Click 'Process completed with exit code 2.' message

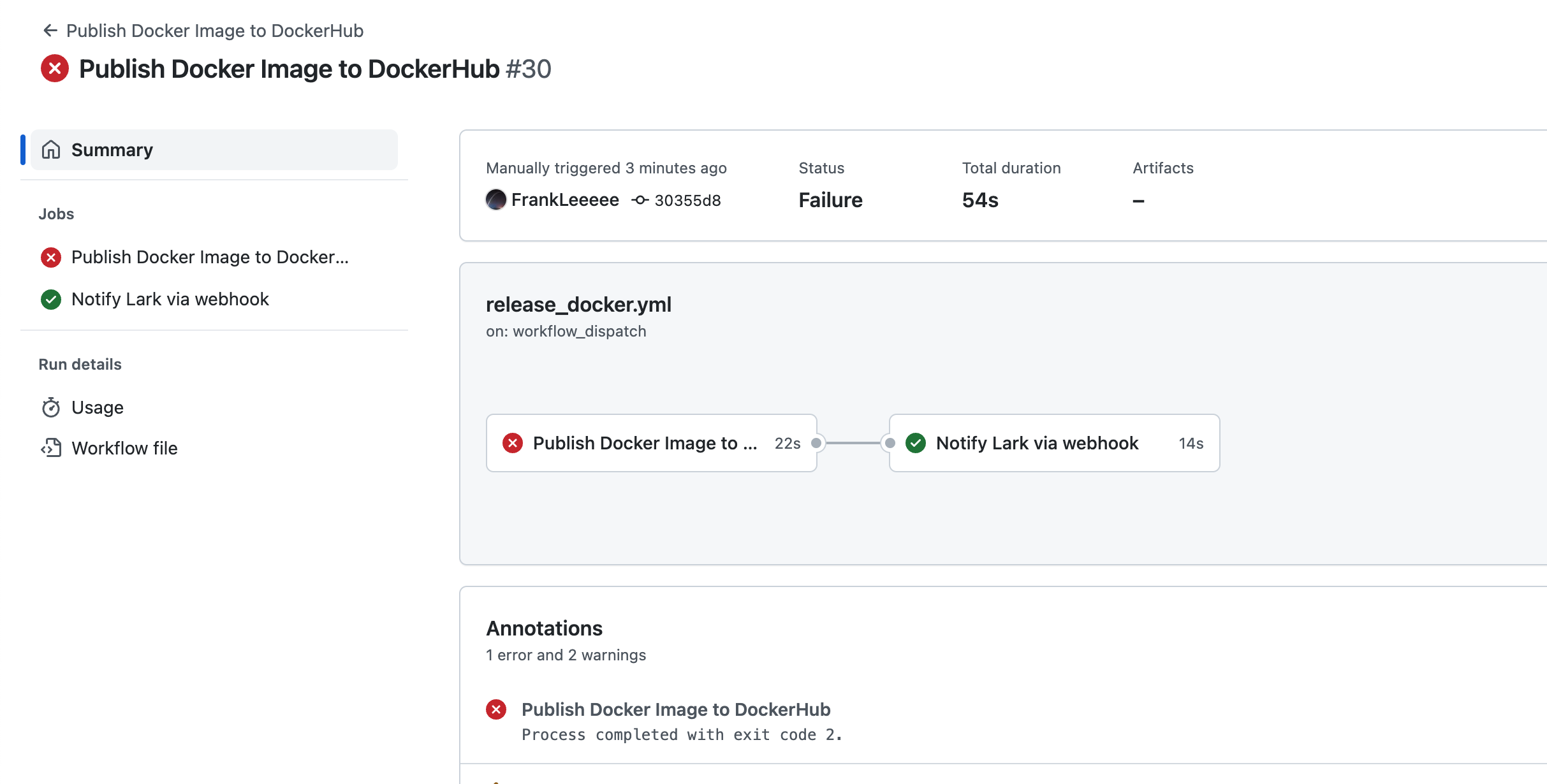click(682, 735)
